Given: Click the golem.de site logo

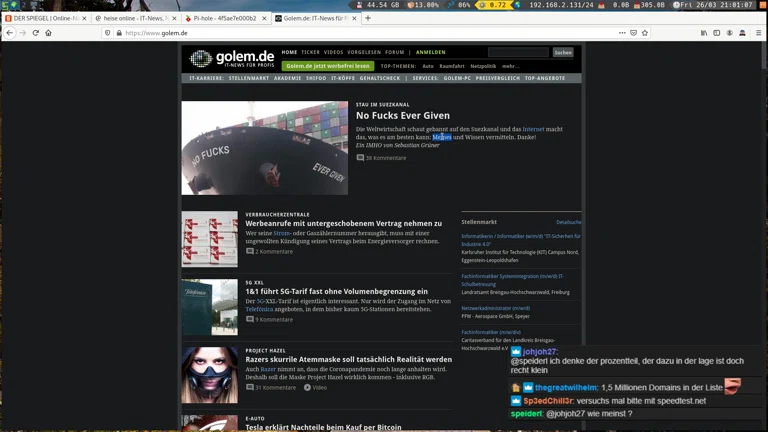Looking at the screenshot, I should click(x=231, y=58).
